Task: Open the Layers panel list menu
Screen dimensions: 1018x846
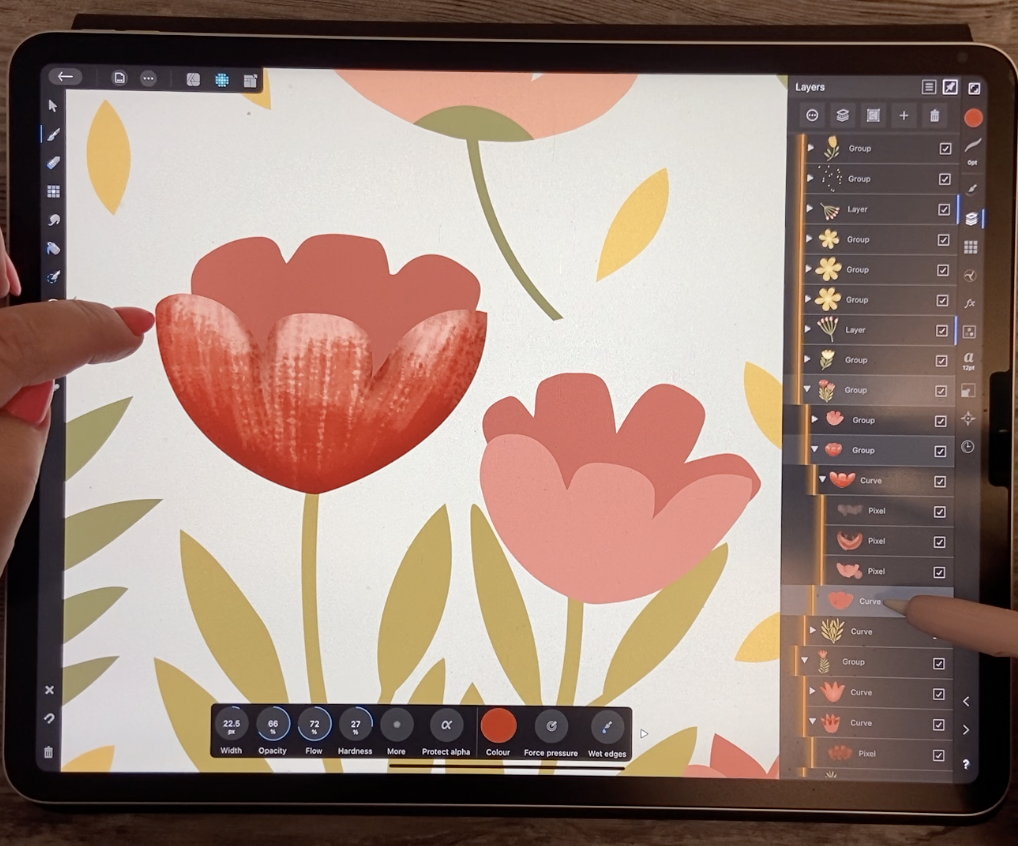Action: point(928,87)
